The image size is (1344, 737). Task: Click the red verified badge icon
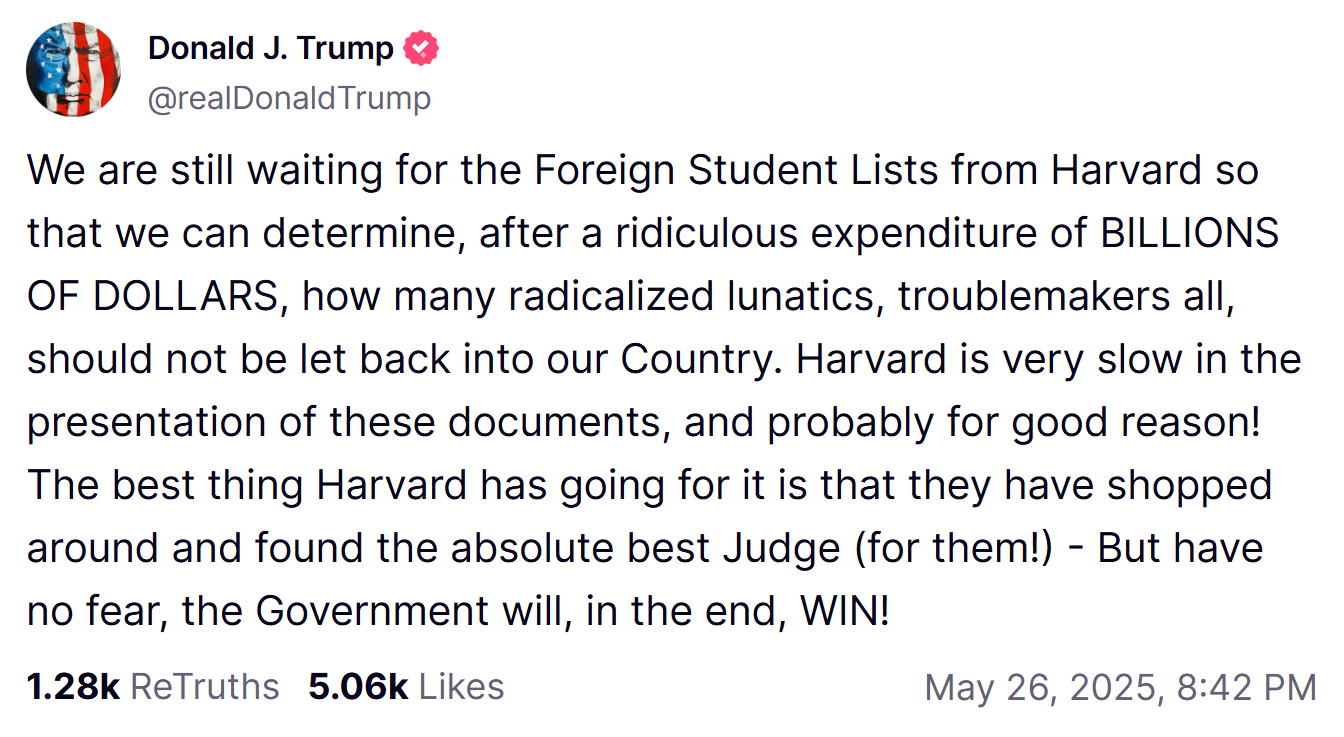tap(421, 48)
